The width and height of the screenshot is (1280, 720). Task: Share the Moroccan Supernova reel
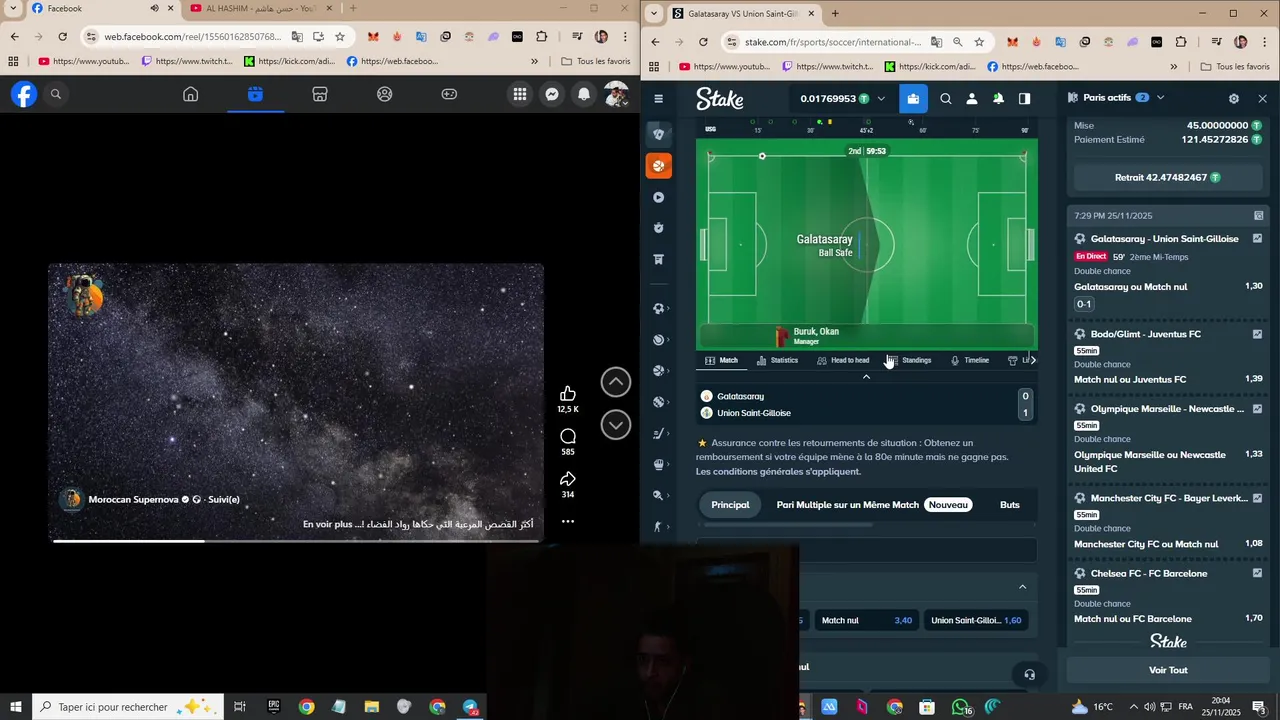[568, 479]
